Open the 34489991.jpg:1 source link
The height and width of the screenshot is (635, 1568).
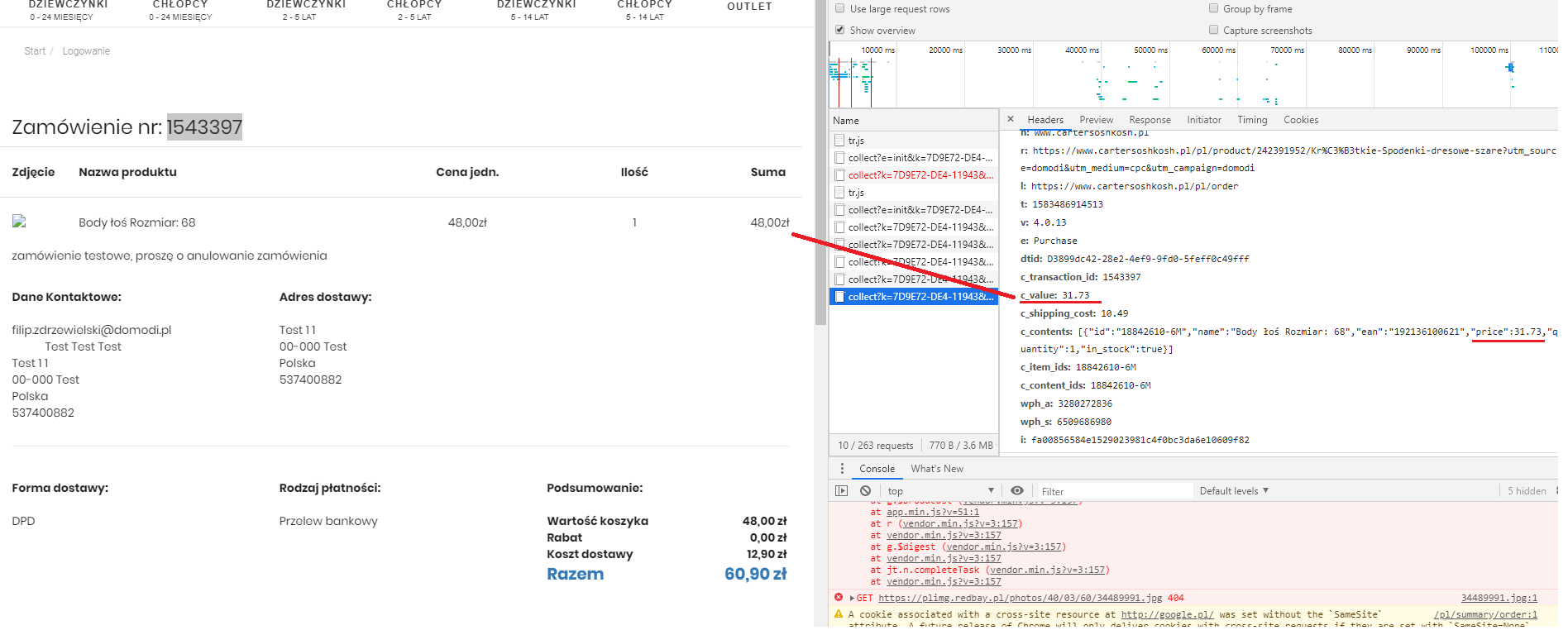[1499, 598]
